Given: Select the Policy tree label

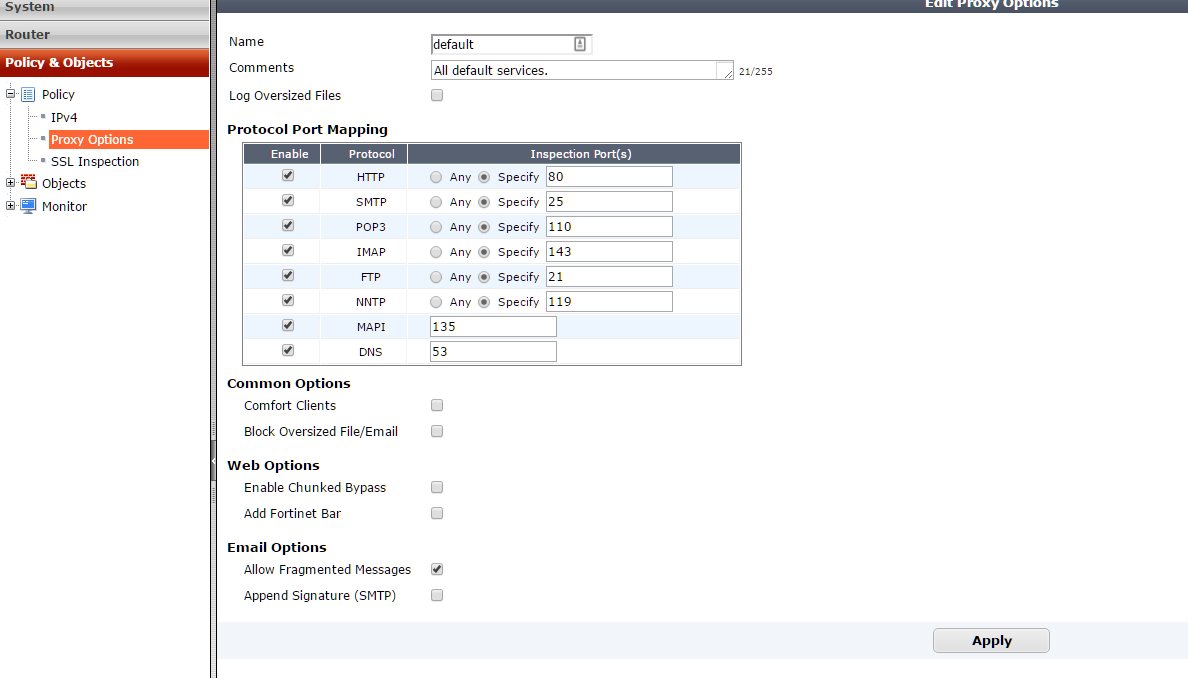Looking at the screenshot, I should (x=58, y=95).
